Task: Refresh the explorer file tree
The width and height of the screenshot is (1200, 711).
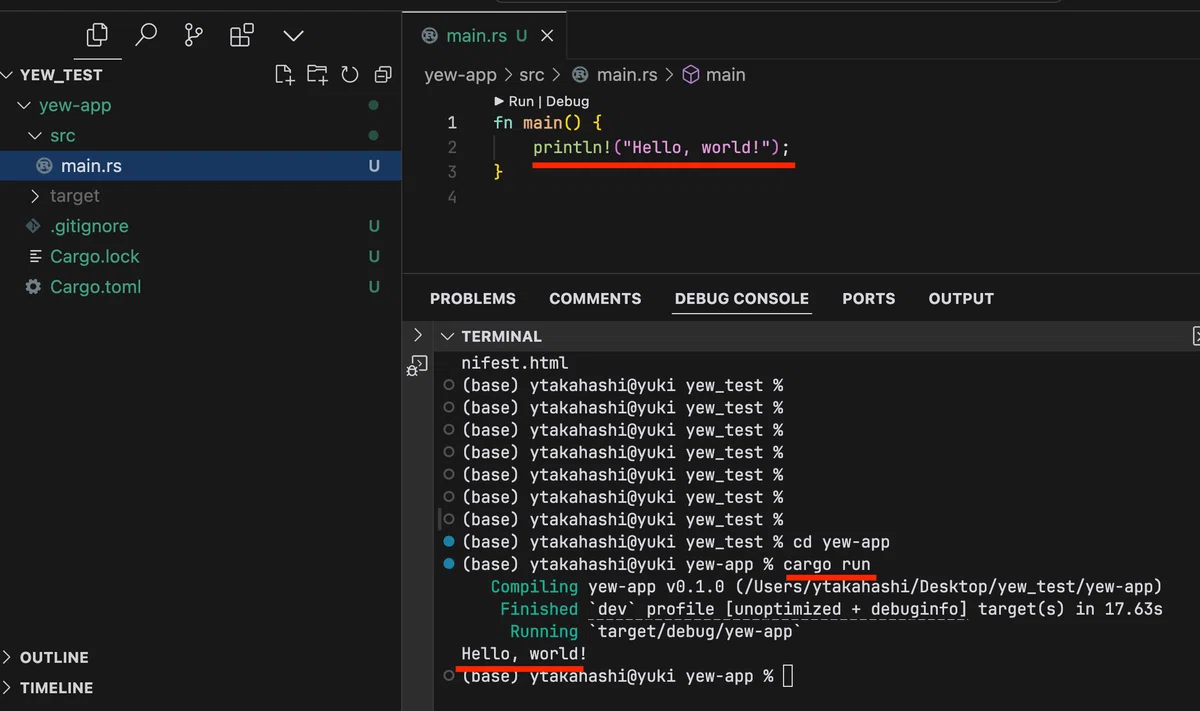Action: pos(350,75)
